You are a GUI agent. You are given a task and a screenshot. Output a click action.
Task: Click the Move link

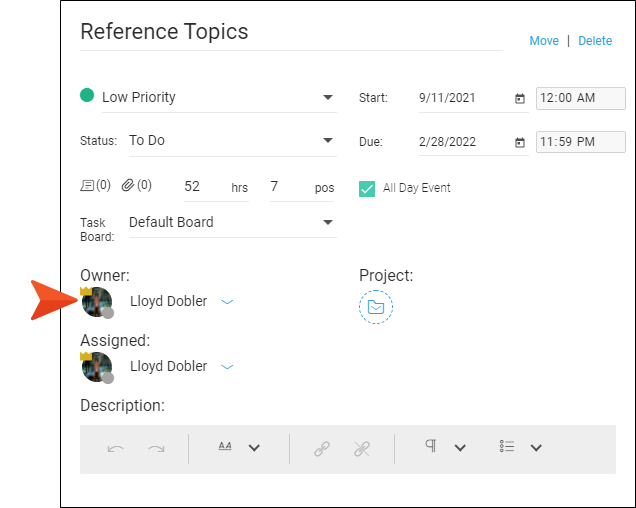point(544,41)
